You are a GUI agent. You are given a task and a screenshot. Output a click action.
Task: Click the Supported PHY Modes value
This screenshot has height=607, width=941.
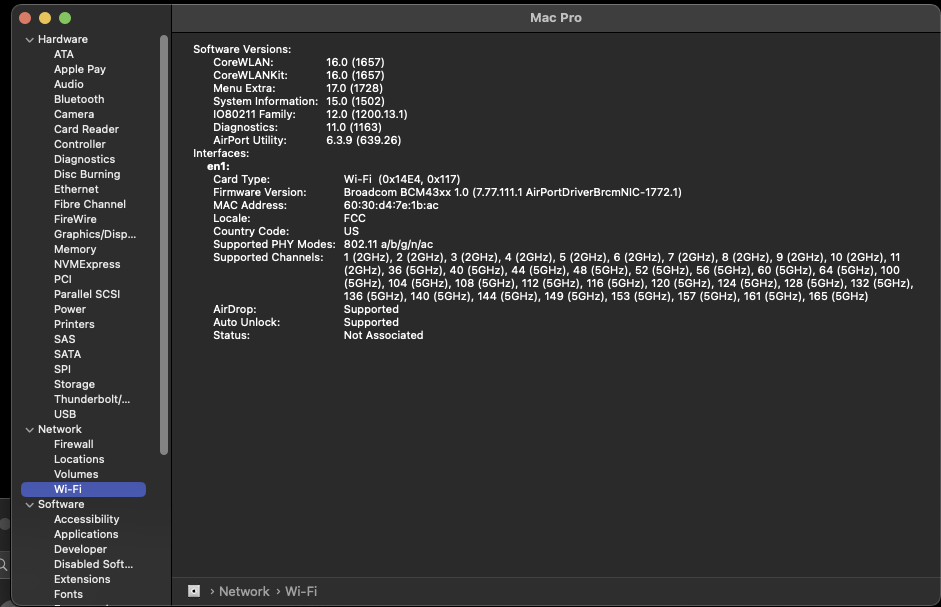pyautogui.click(x=388, y=244)
